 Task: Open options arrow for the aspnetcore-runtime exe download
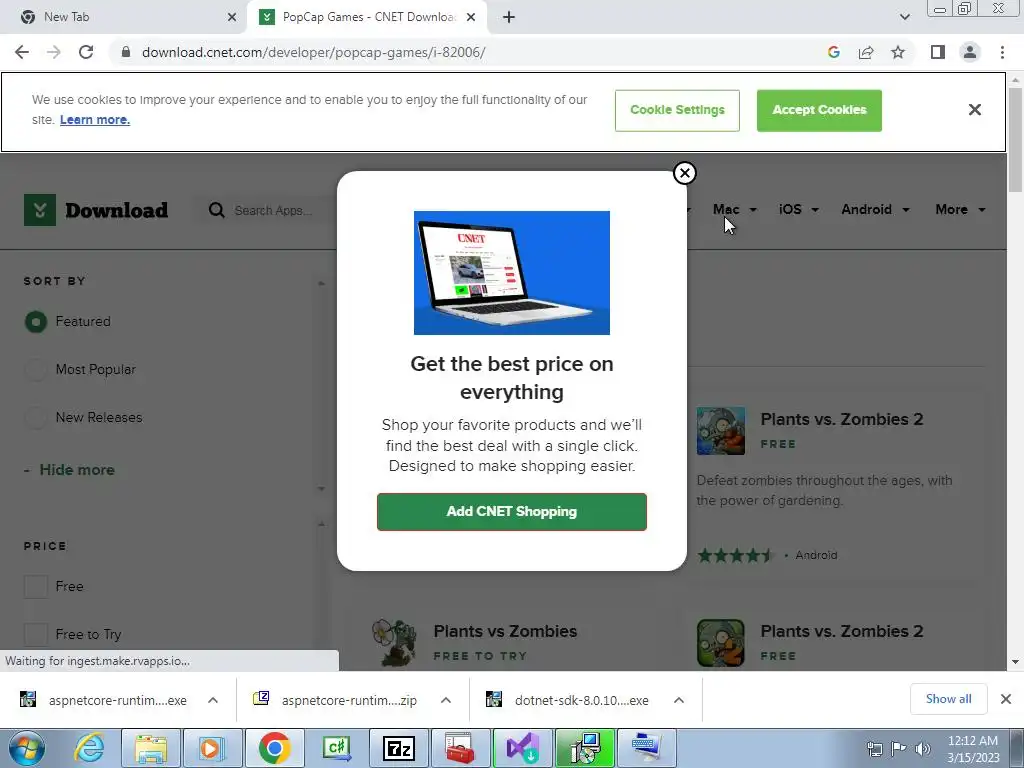tap(213, 700)
